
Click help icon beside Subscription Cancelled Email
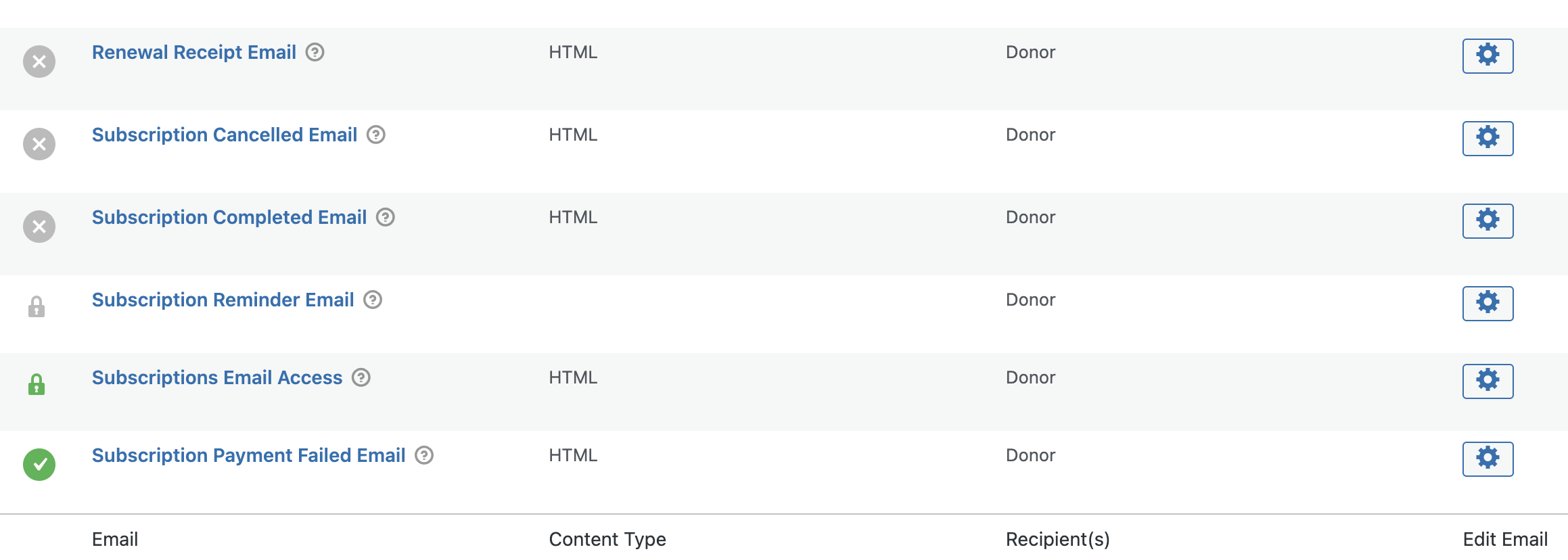pos(376,135)
